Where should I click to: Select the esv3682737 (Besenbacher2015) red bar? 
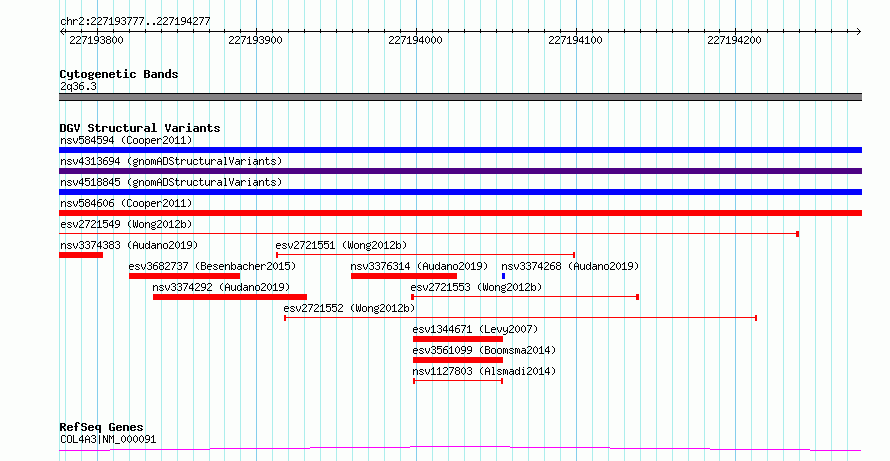(184, 276)
